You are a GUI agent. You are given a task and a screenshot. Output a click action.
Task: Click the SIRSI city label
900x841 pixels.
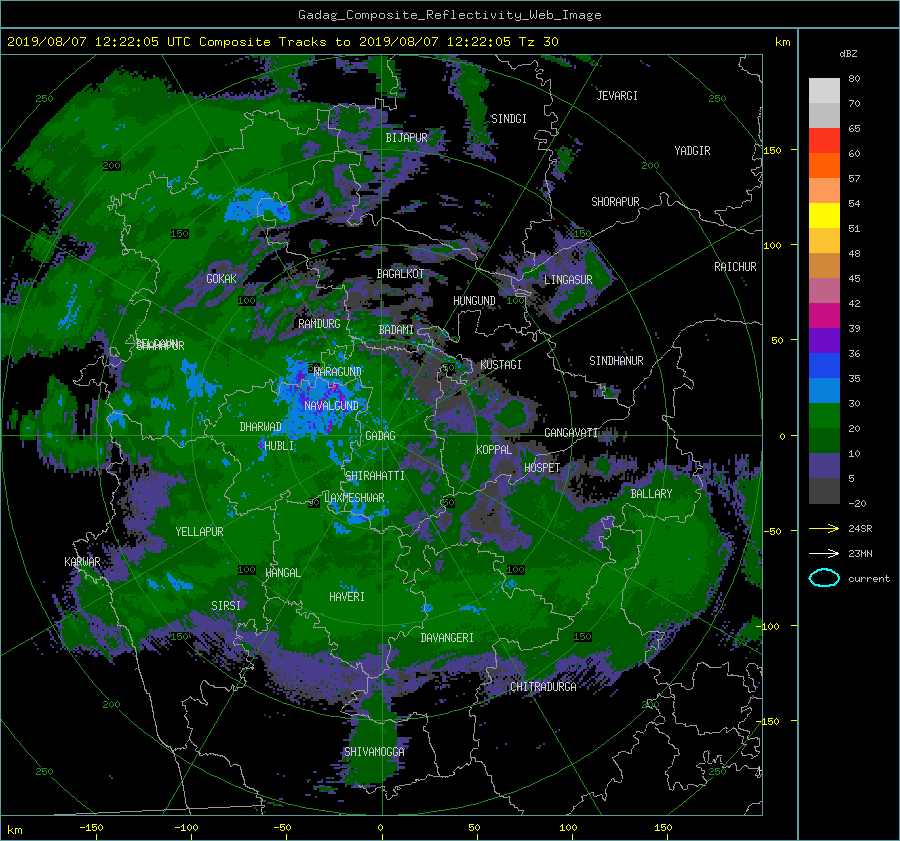[x=226, y=606]
